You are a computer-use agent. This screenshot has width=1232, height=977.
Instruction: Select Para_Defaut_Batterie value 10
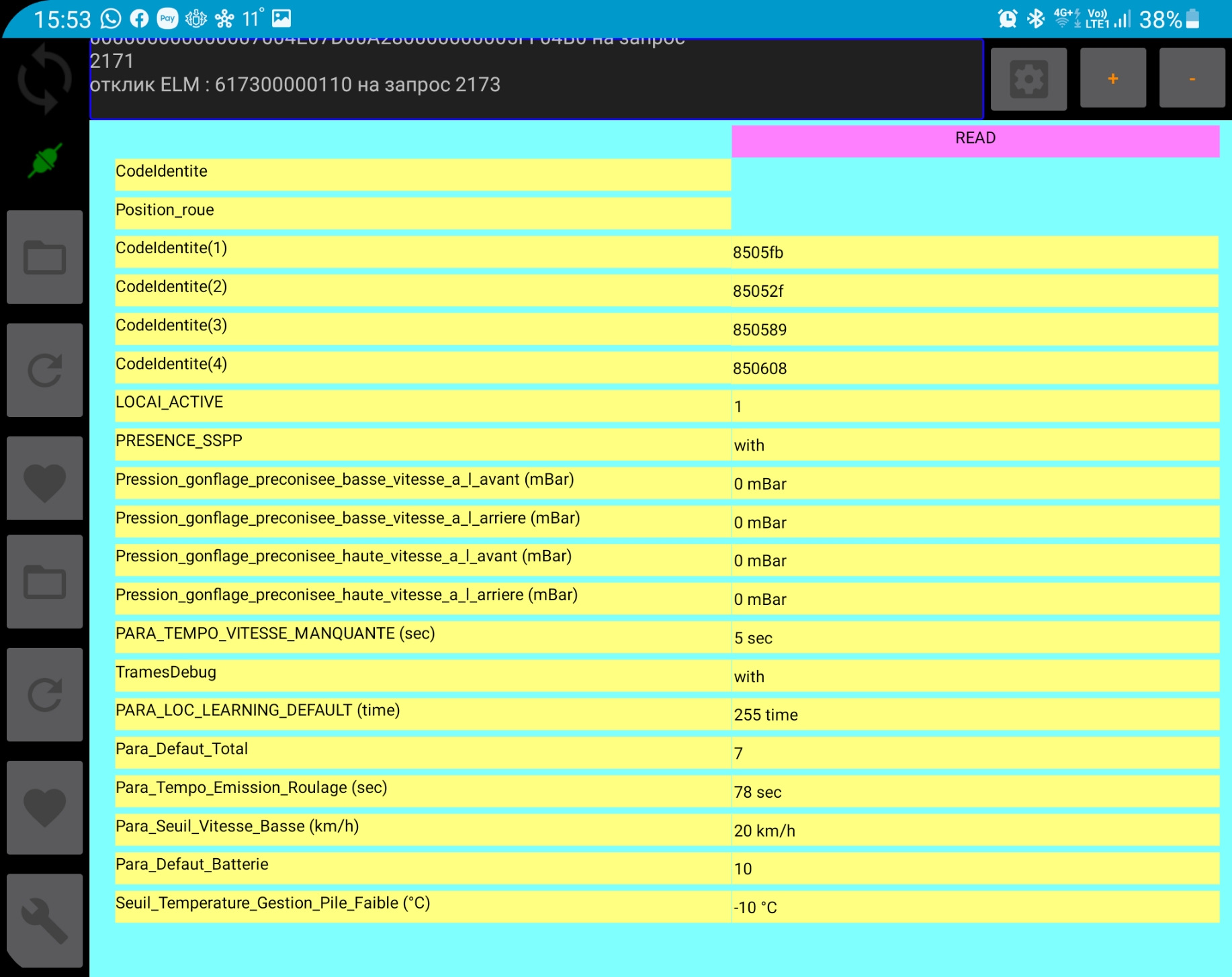pyautogui.click(x=975, y=868)
